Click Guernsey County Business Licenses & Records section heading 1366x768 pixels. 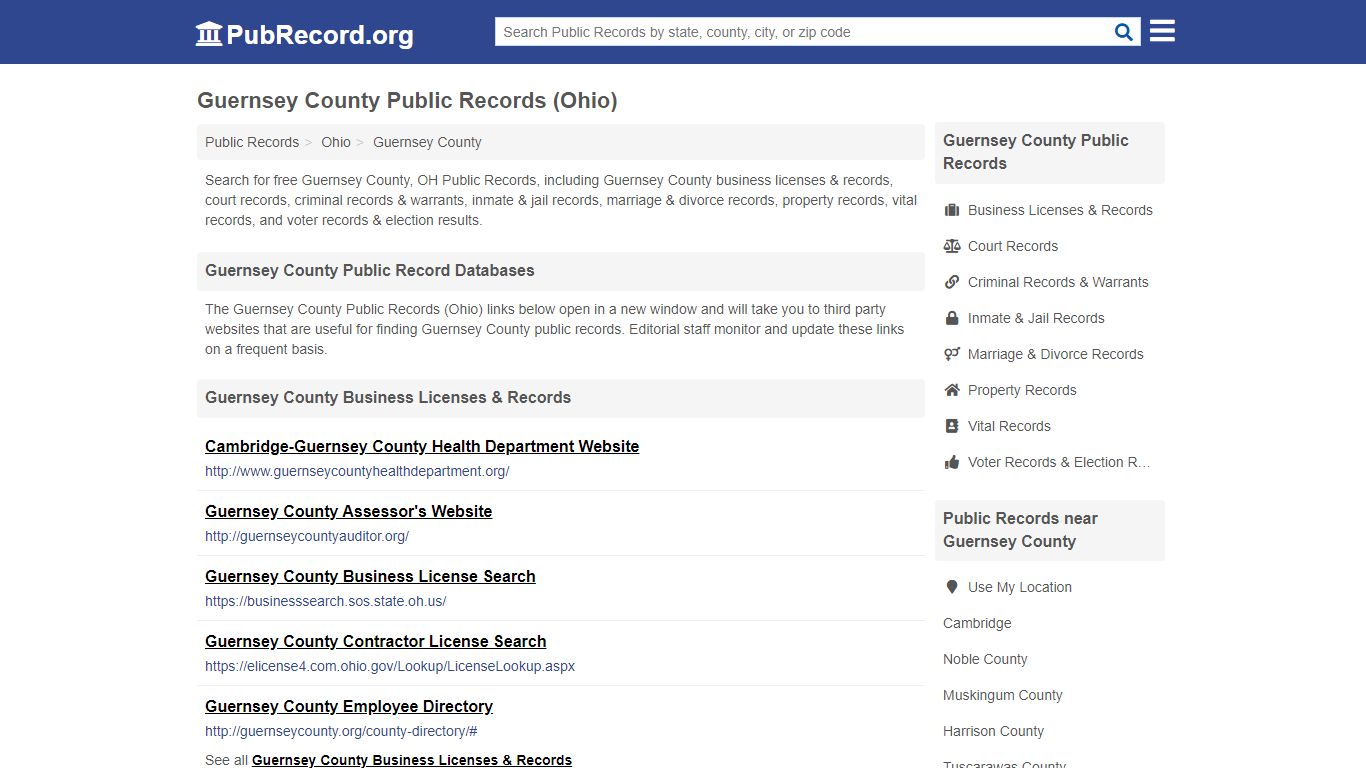tap(388, 398)
